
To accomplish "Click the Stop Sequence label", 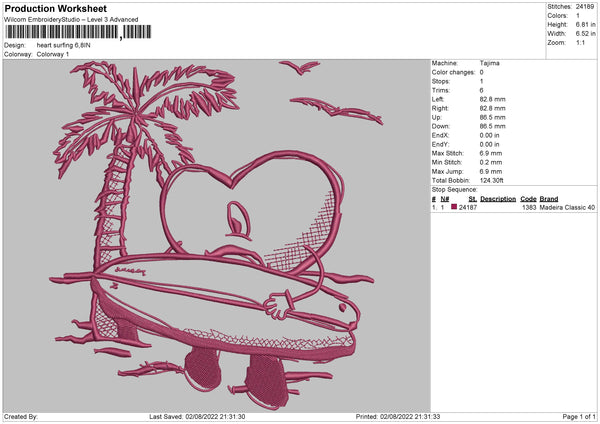I will tap(455, 188).
